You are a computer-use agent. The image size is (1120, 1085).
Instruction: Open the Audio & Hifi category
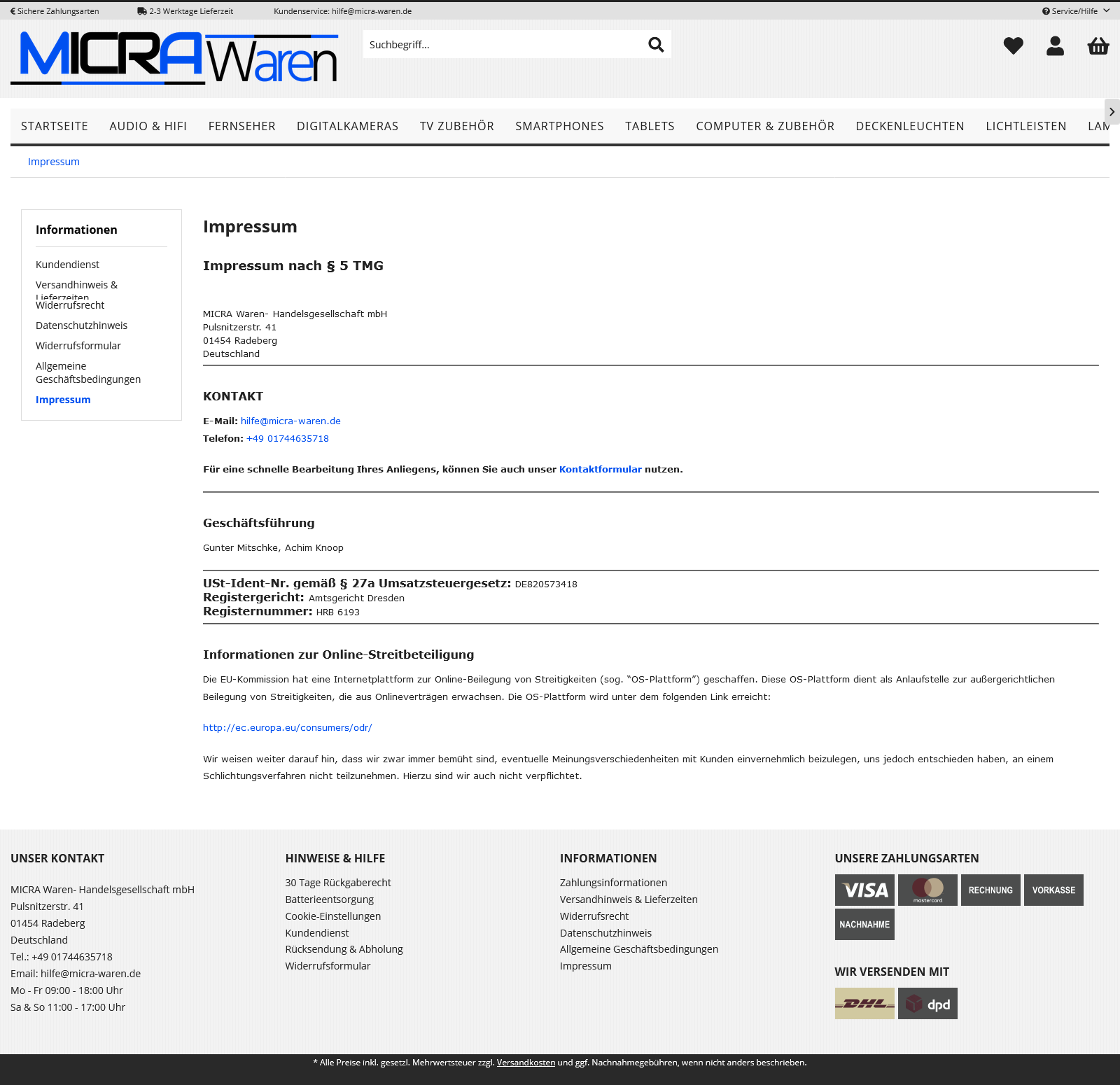[148, 126]
